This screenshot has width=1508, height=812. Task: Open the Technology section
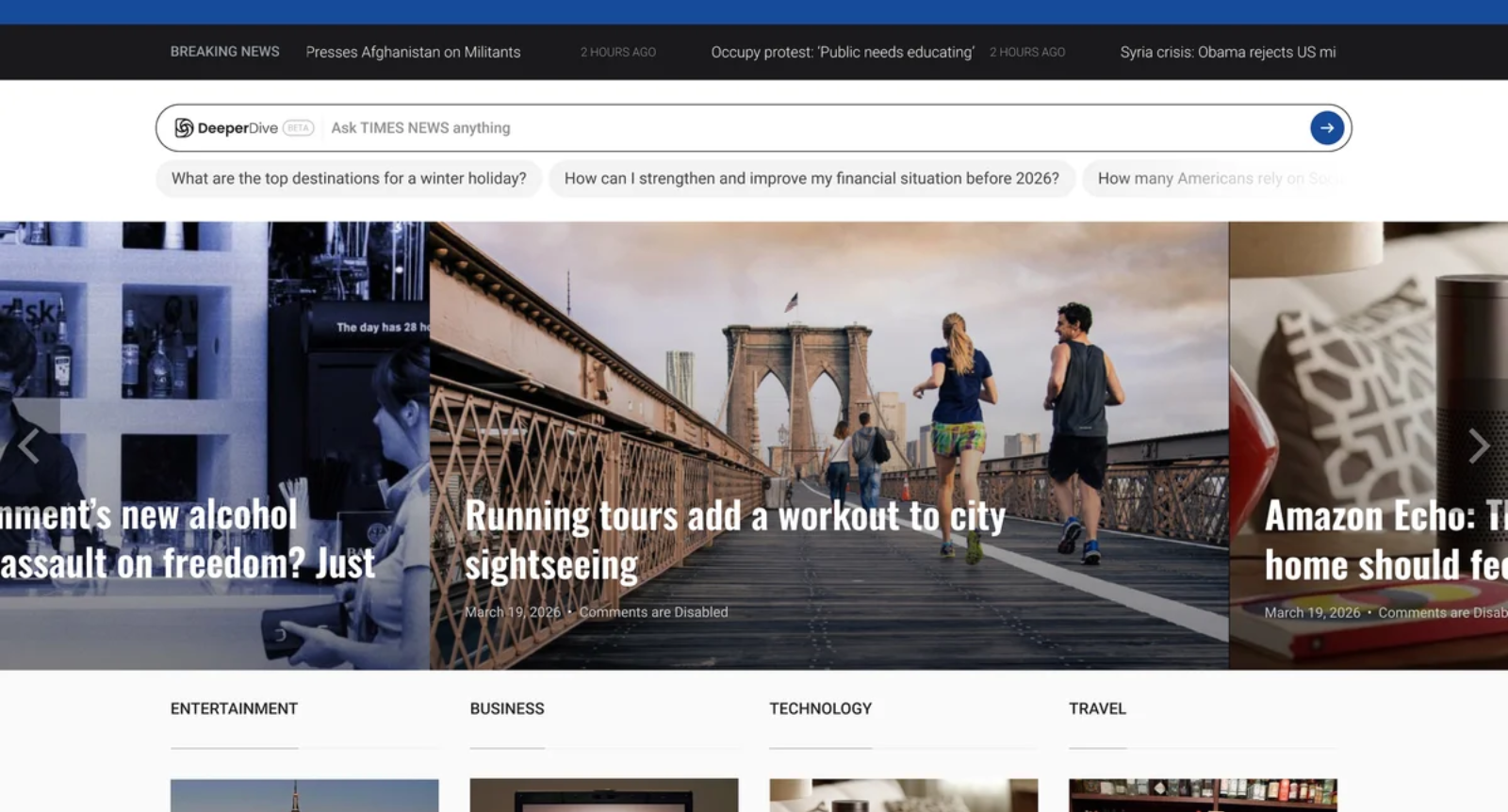820,708
